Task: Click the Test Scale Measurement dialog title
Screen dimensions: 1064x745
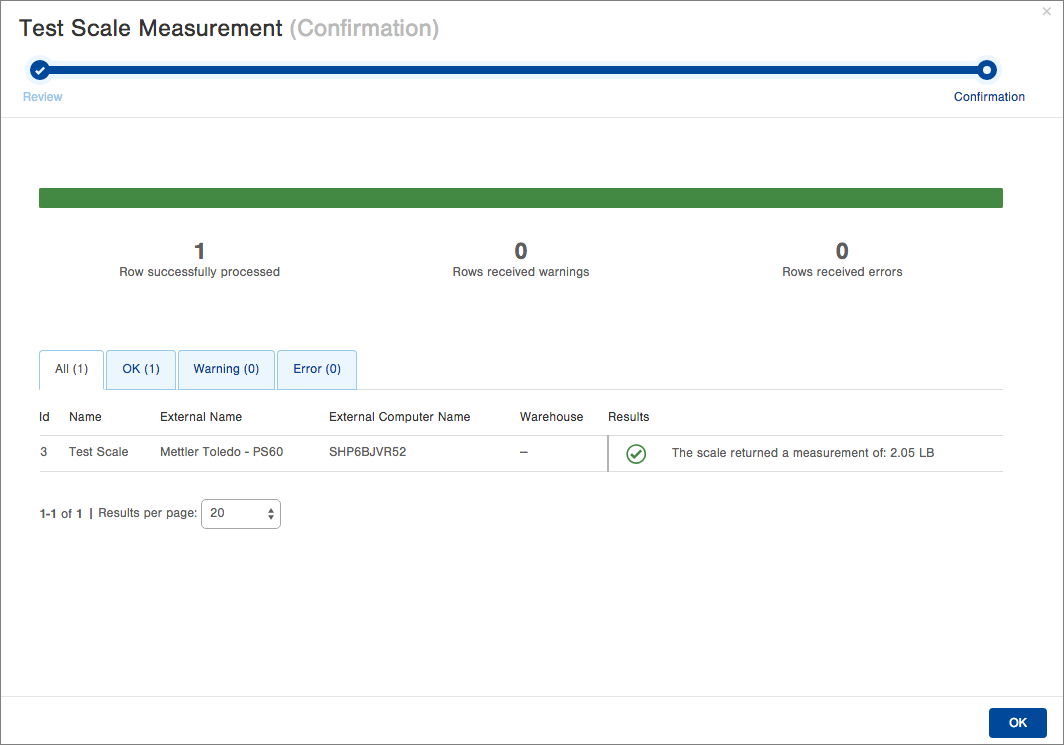Action: pyautogui.click(x=229, y=28)
